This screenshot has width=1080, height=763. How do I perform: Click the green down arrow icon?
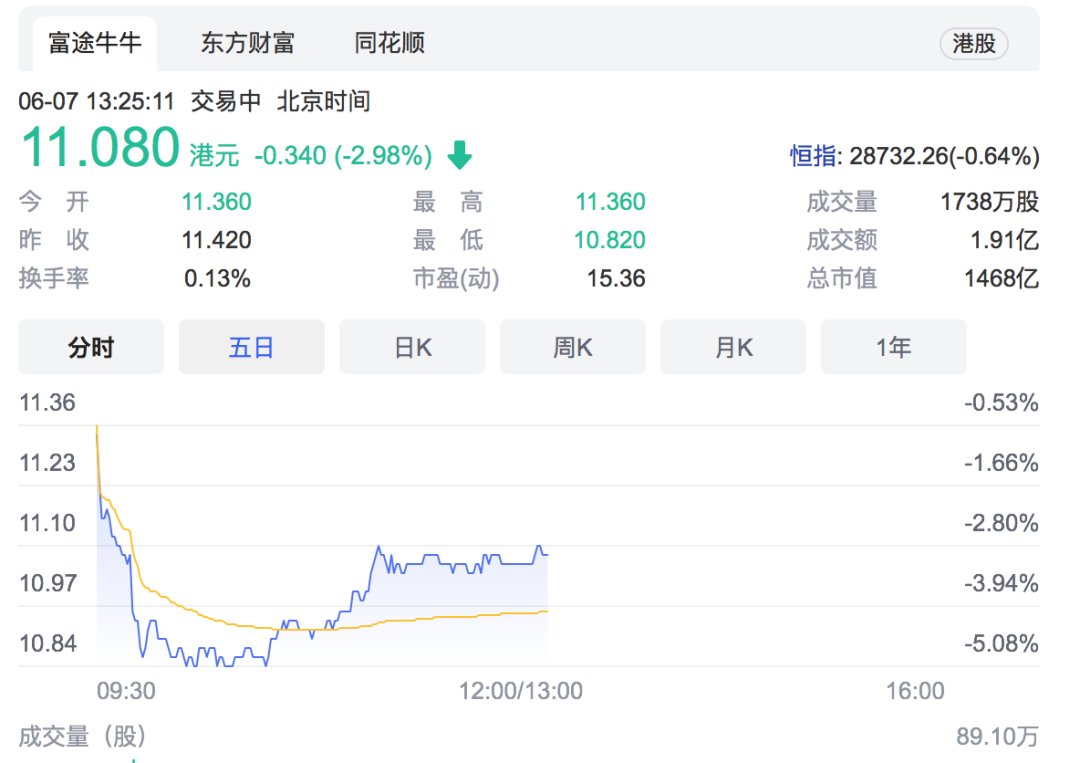[x=459, y=155]
